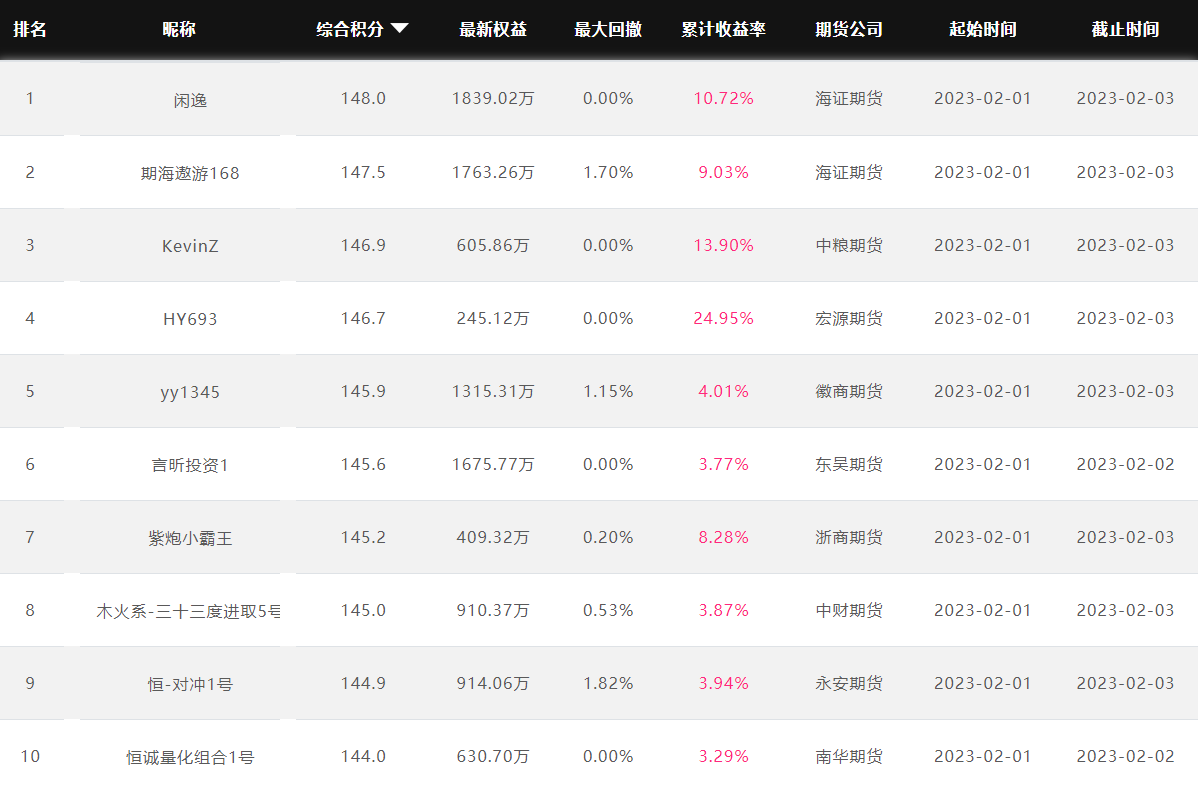The image size is (1198, 789).
Task: Click equity value 605.86万
Action: [x=493, y=245]
